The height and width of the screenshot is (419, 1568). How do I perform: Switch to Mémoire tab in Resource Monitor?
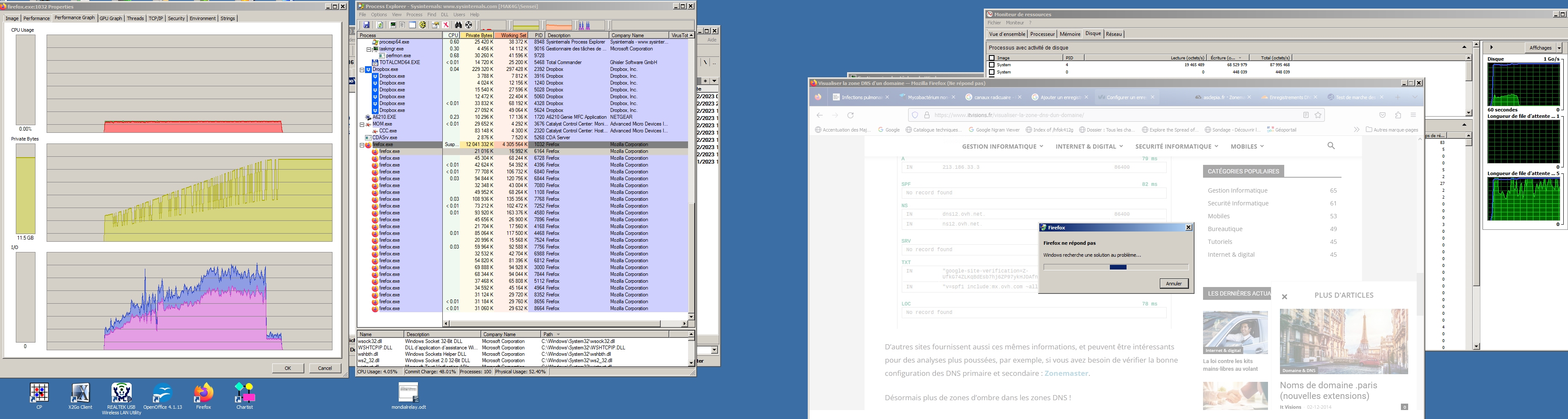(x=1070, y=34)
